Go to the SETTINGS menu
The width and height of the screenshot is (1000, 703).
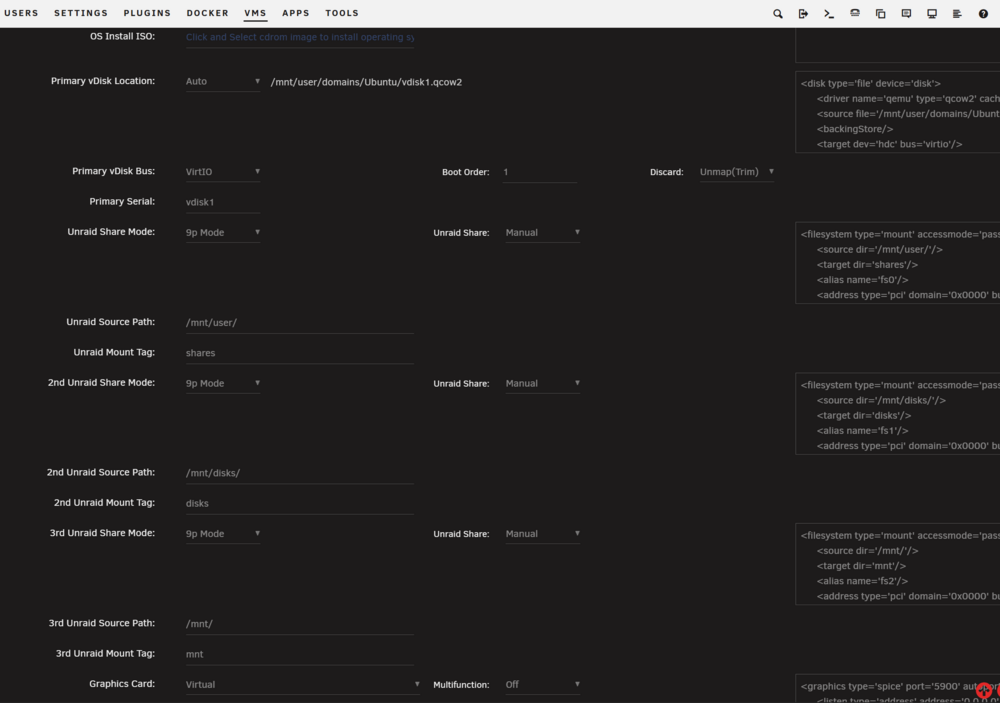click(81, 13)
